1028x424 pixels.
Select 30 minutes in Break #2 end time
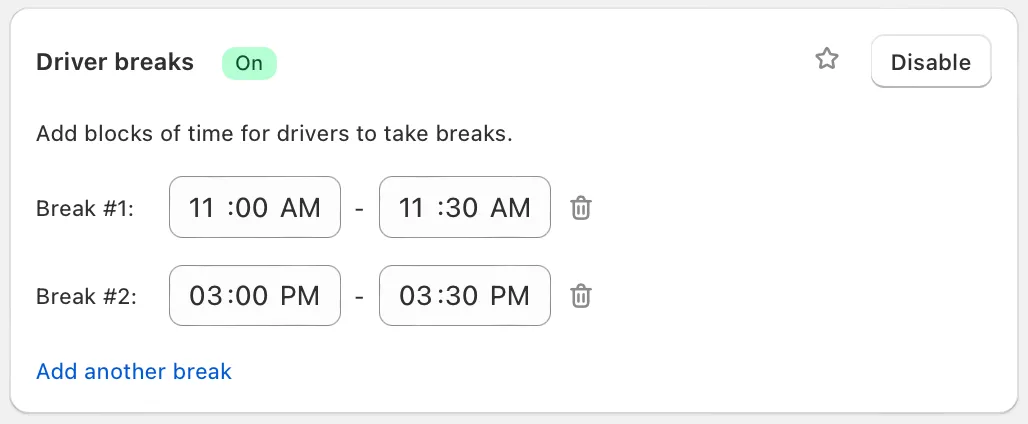tap(462, 296)
